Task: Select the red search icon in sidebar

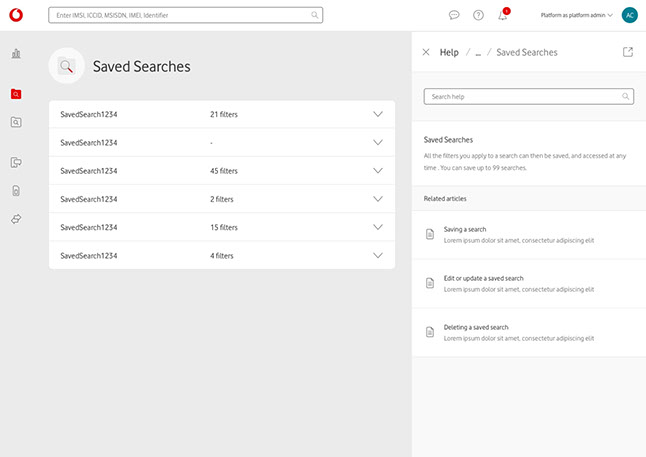Action: [16, 94]
